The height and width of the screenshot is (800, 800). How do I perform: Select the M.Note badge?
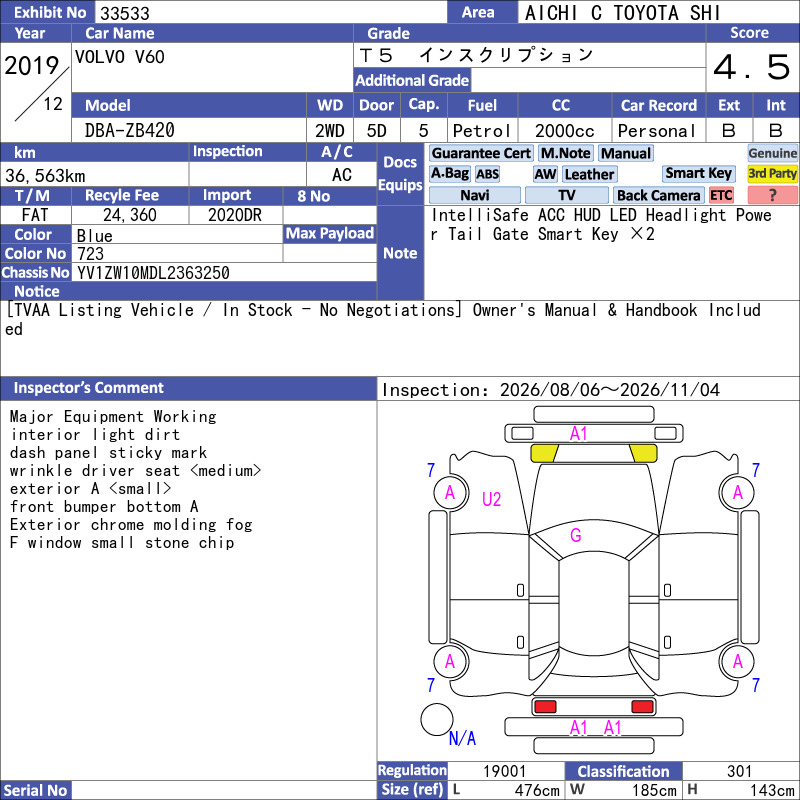point(565,153)
